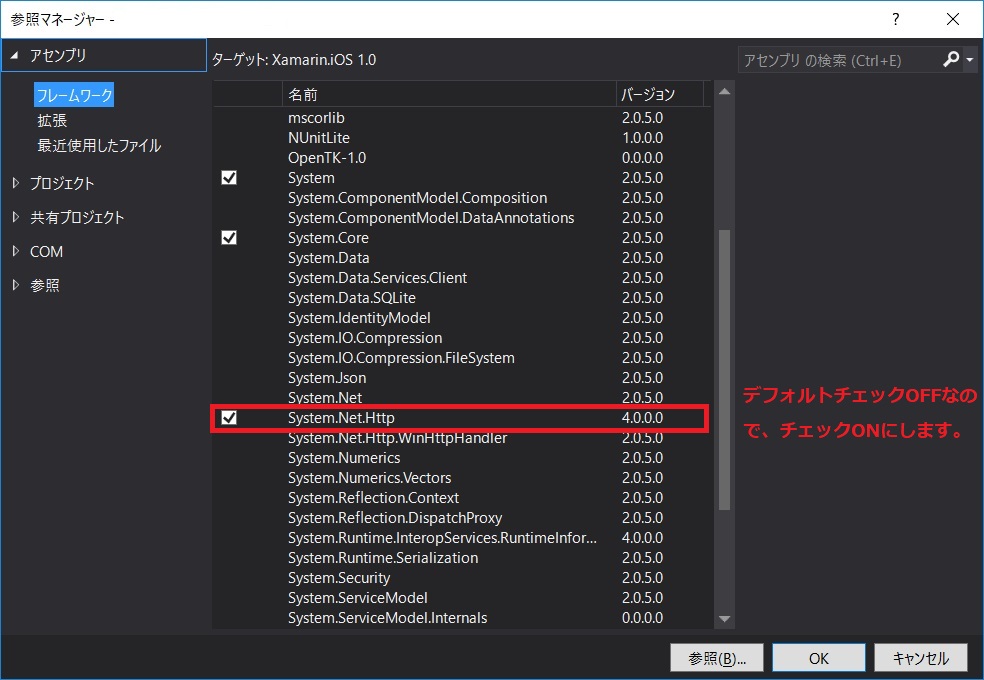Uncheck the System.Core checkbox
Image resolution: width=984 pixels, height=680 pixels.
coord(229,238)
